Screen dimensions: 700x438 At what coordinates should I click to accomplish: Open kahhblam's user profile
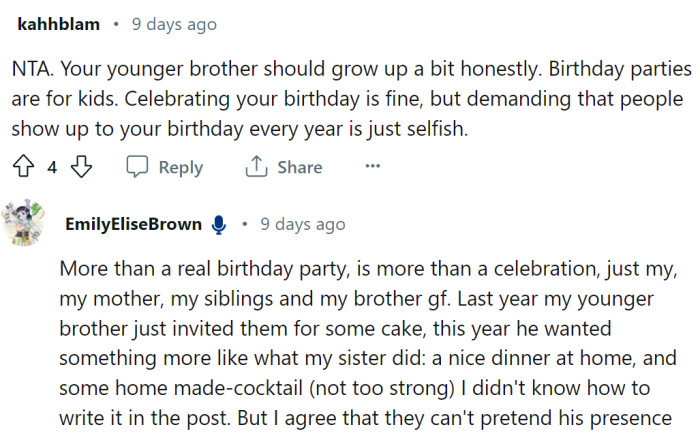(57, 24)
